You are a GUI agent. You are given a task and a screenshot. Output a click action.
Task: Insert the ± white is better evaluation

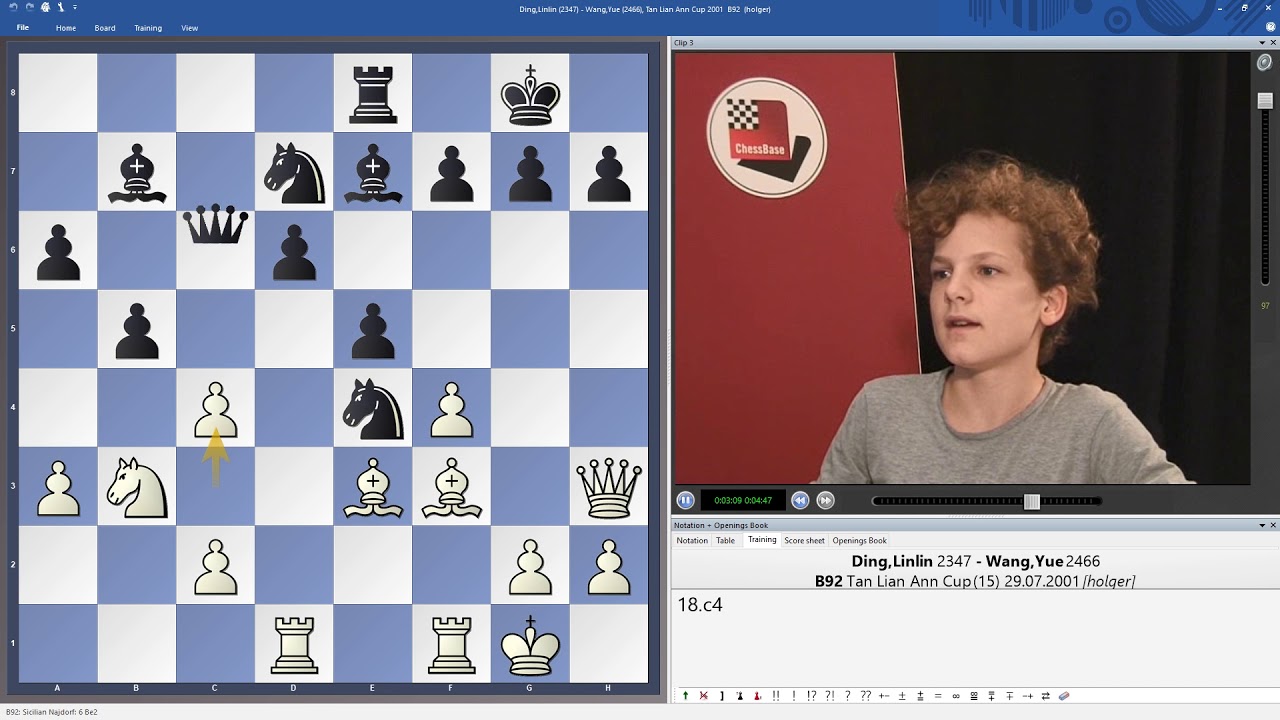(902, 696)
